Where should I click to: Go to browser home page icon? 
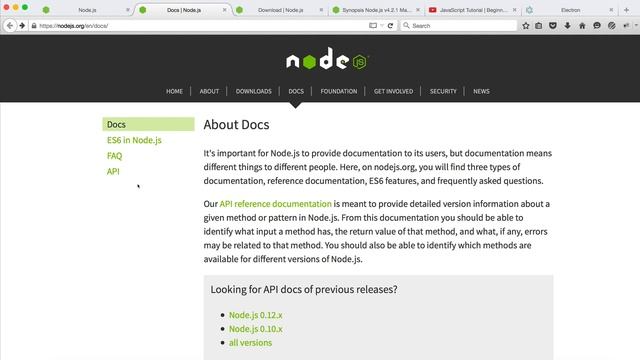[582, 26]
